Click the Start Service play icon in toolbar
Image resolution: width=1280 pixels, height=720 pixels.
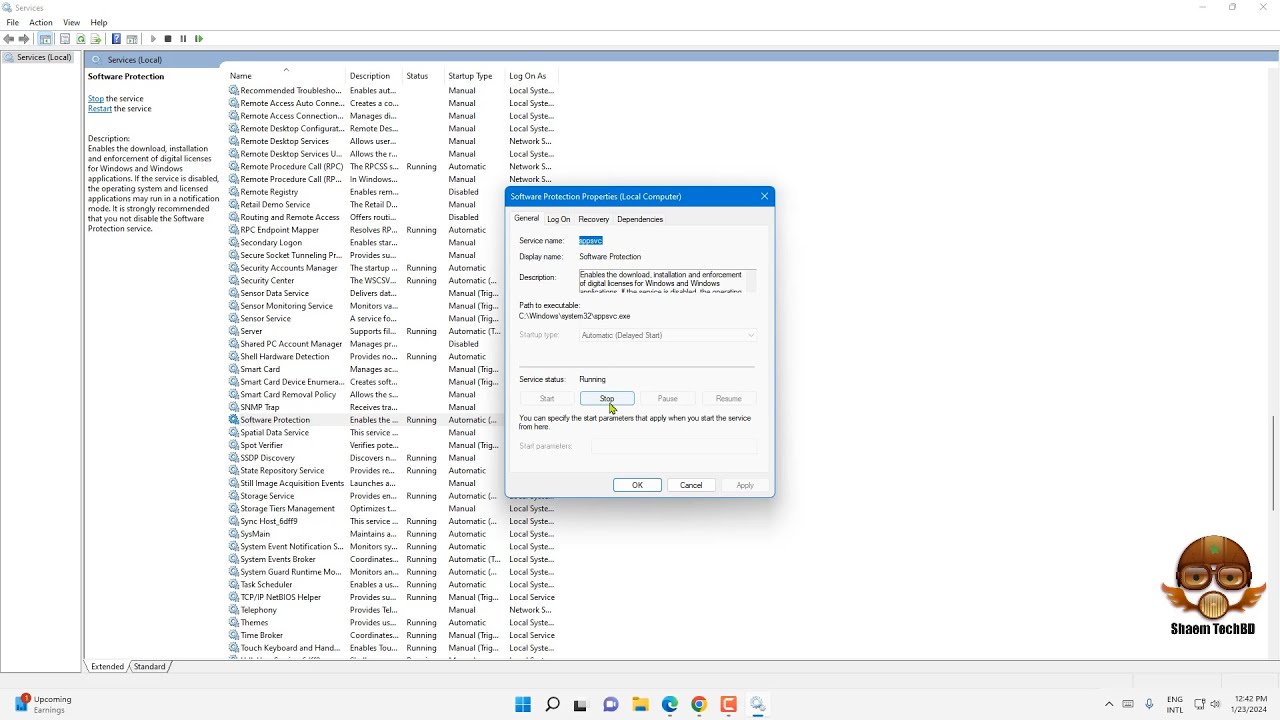153,39
